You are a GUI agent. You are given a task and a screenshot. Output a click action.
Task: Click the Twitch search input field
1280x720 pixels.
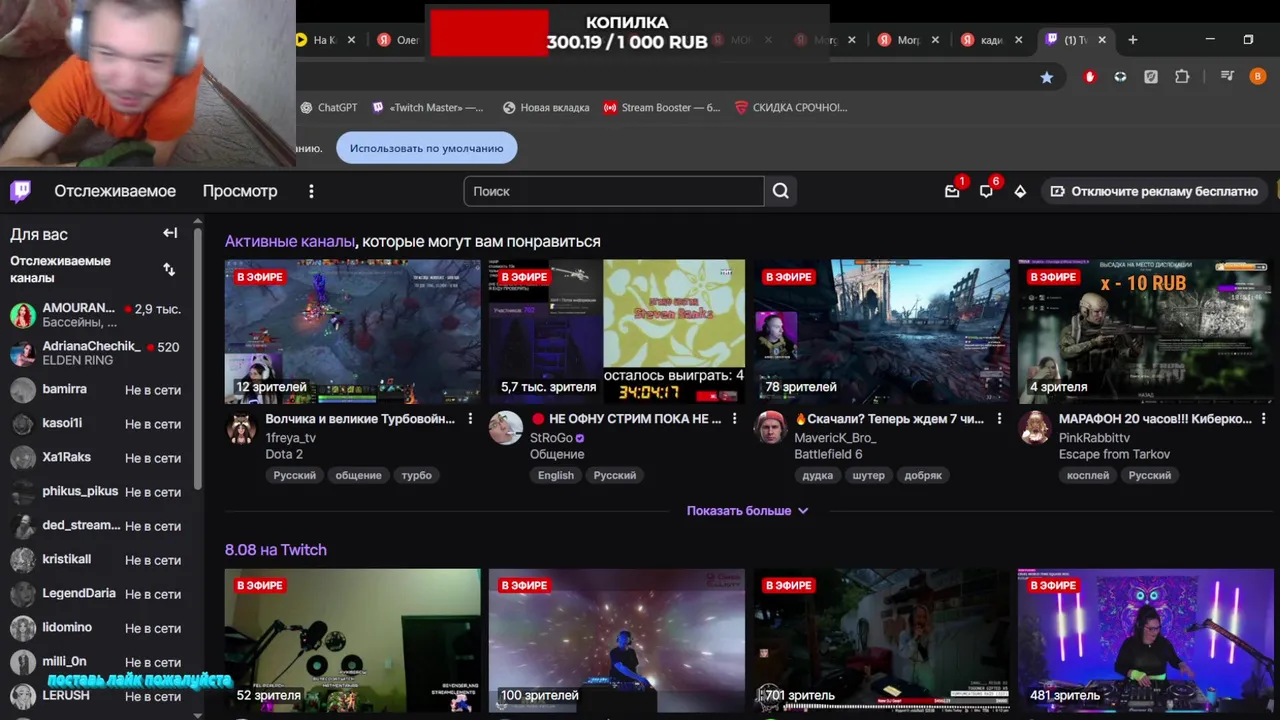coord(614,191)
